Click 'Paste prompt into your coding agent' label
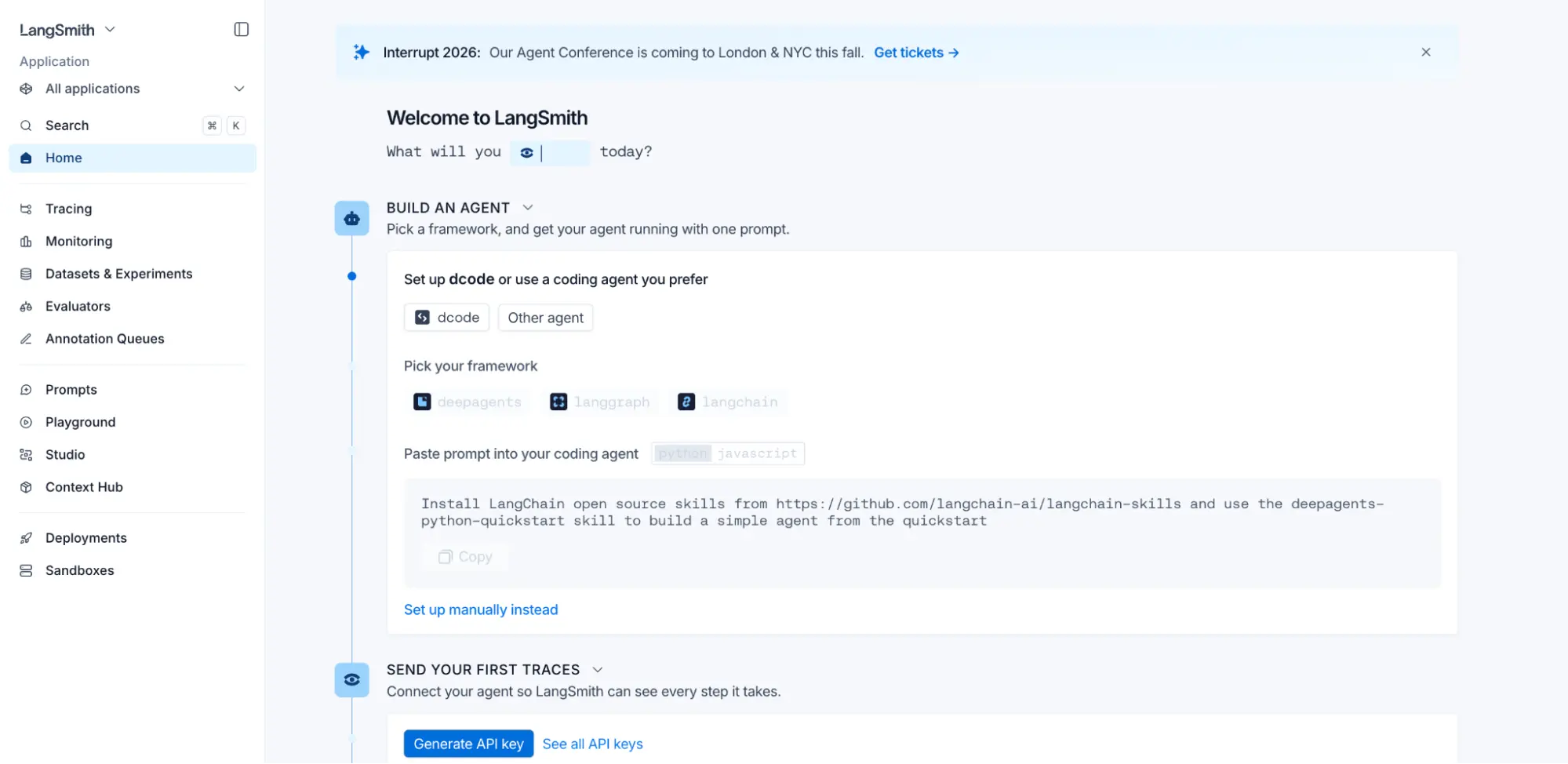Screen dimensions: 1568x764 (521, 454)
